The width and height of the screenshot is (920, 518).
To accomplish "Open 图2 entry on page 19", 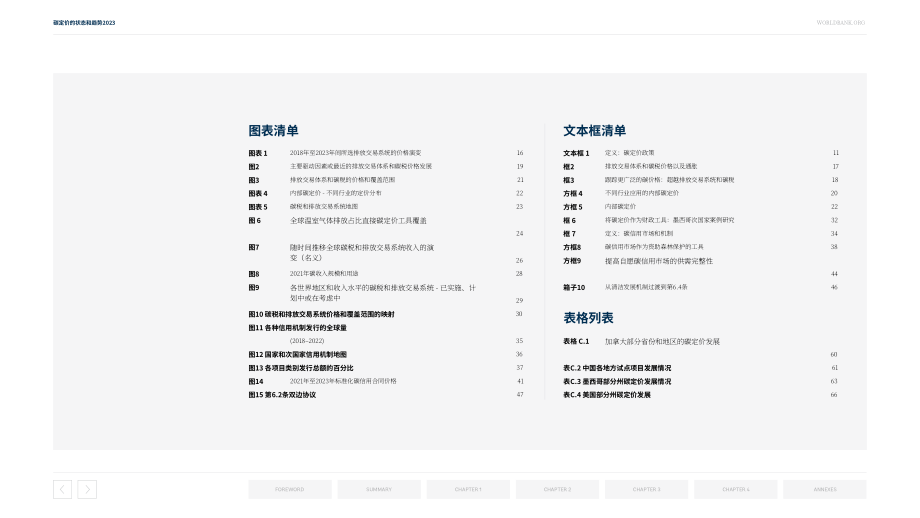I will point(385,167).
